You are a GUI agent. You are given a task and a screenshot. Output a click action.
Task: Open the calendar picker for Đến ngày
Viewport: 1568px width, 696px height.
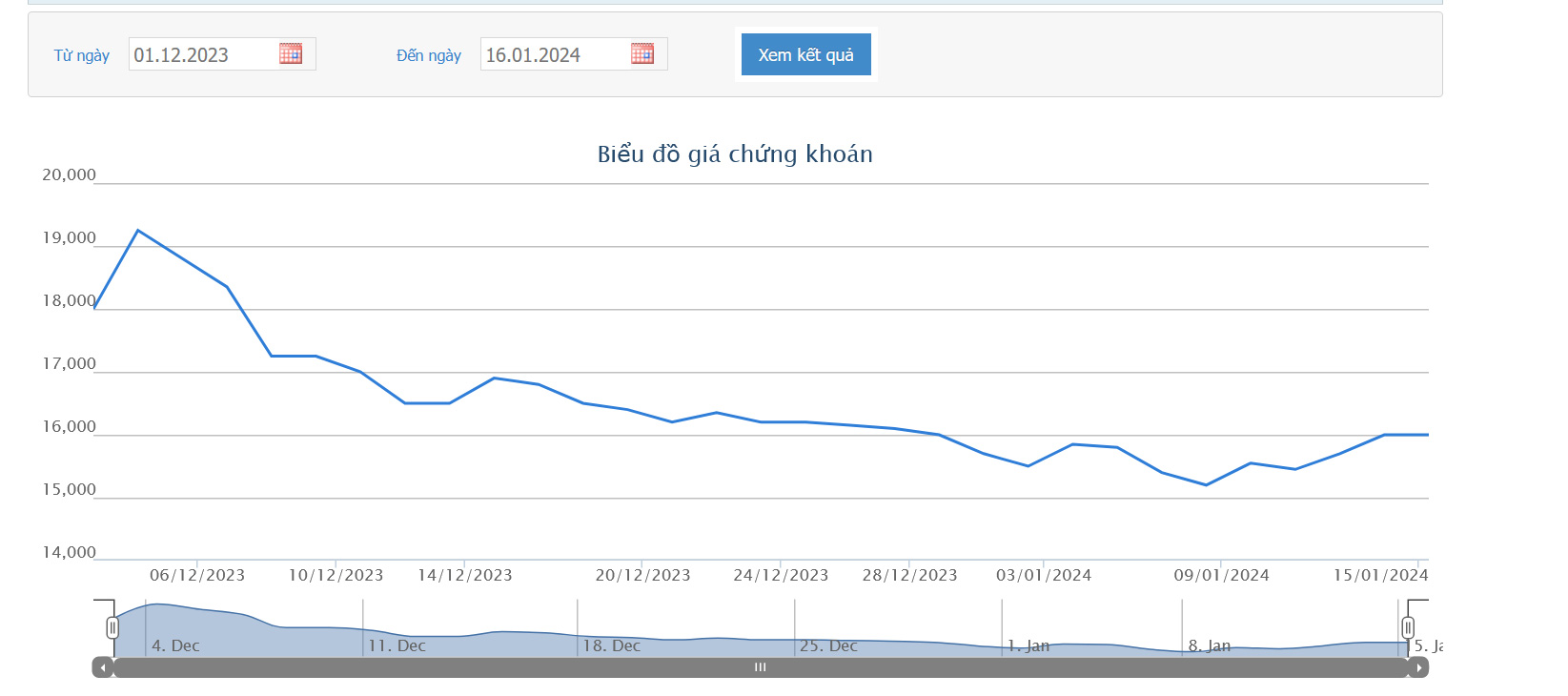642,53
